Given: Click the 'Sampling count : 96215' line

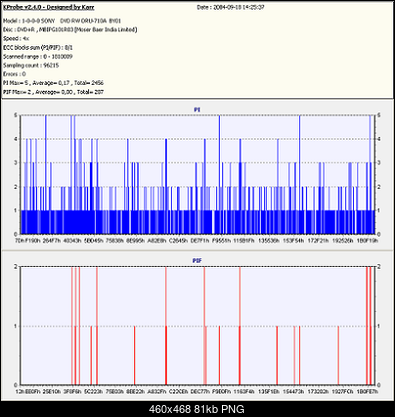Looking at the screenshot, I should (x=31, y=65).
